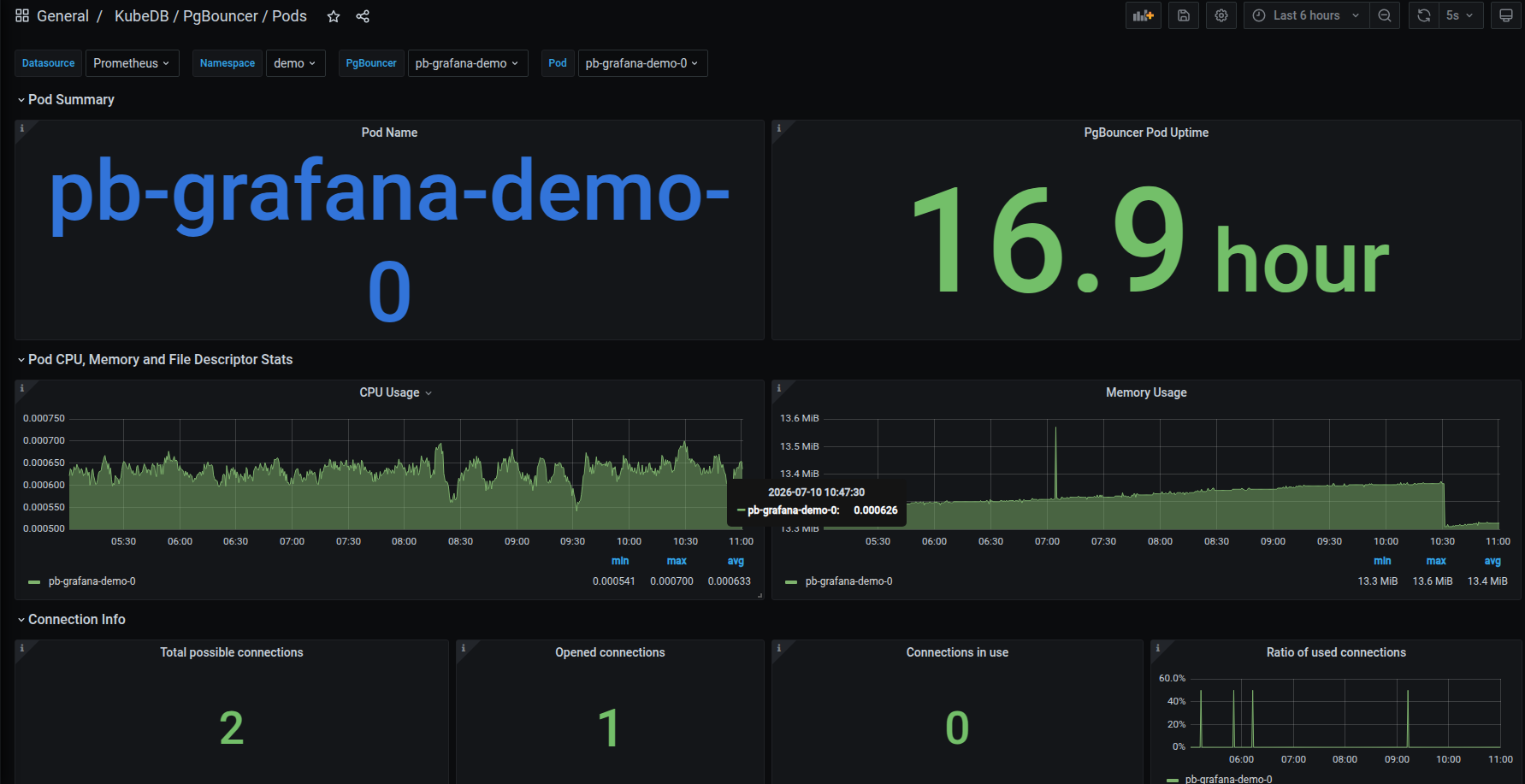Screen dimensions: 1525x784
Task: Click the Pod variable label
Action: 558,63
